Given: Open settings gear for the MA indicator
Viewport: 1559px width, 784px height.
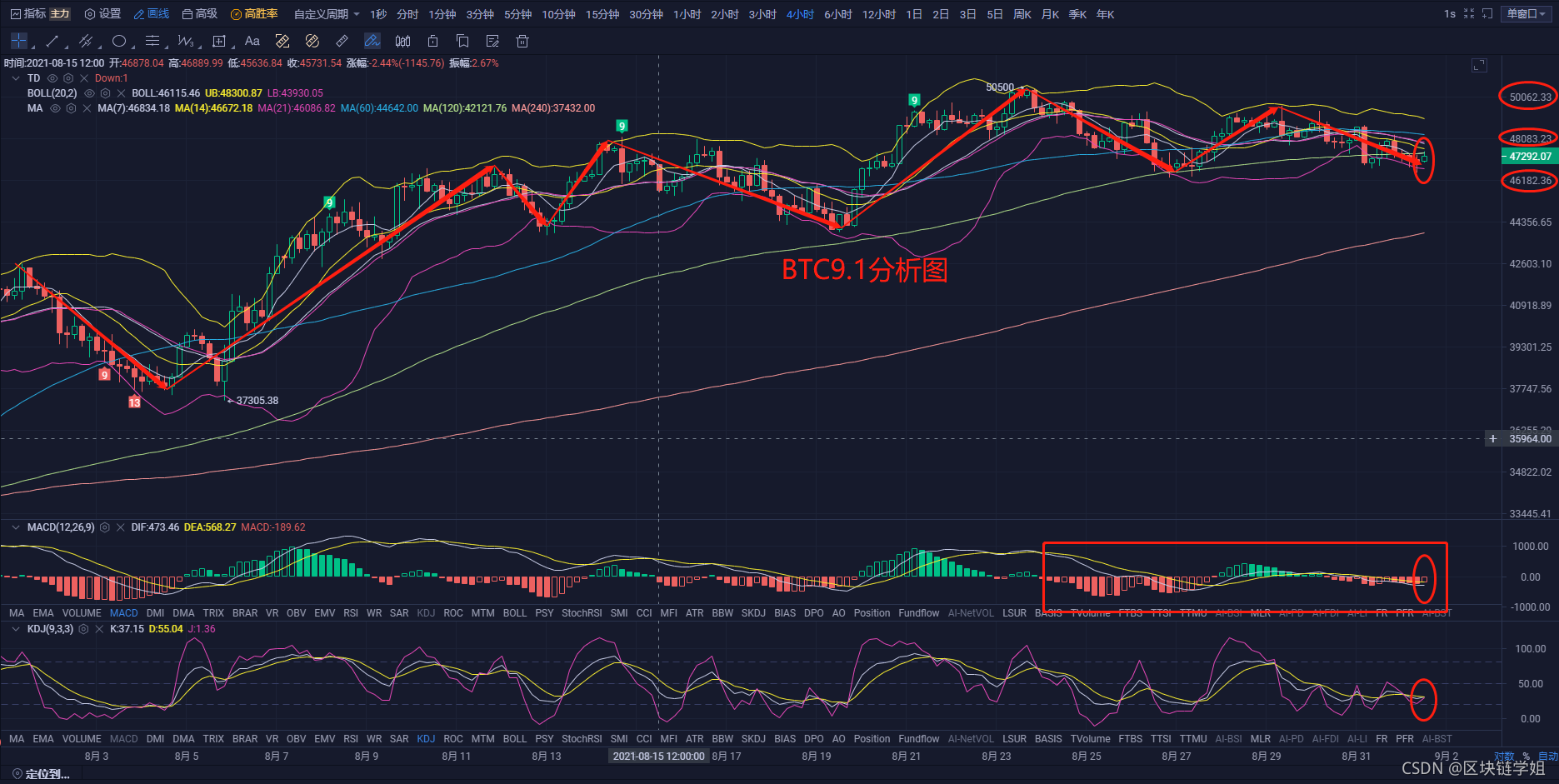Looking at the screenshot, I should (71, 108).
